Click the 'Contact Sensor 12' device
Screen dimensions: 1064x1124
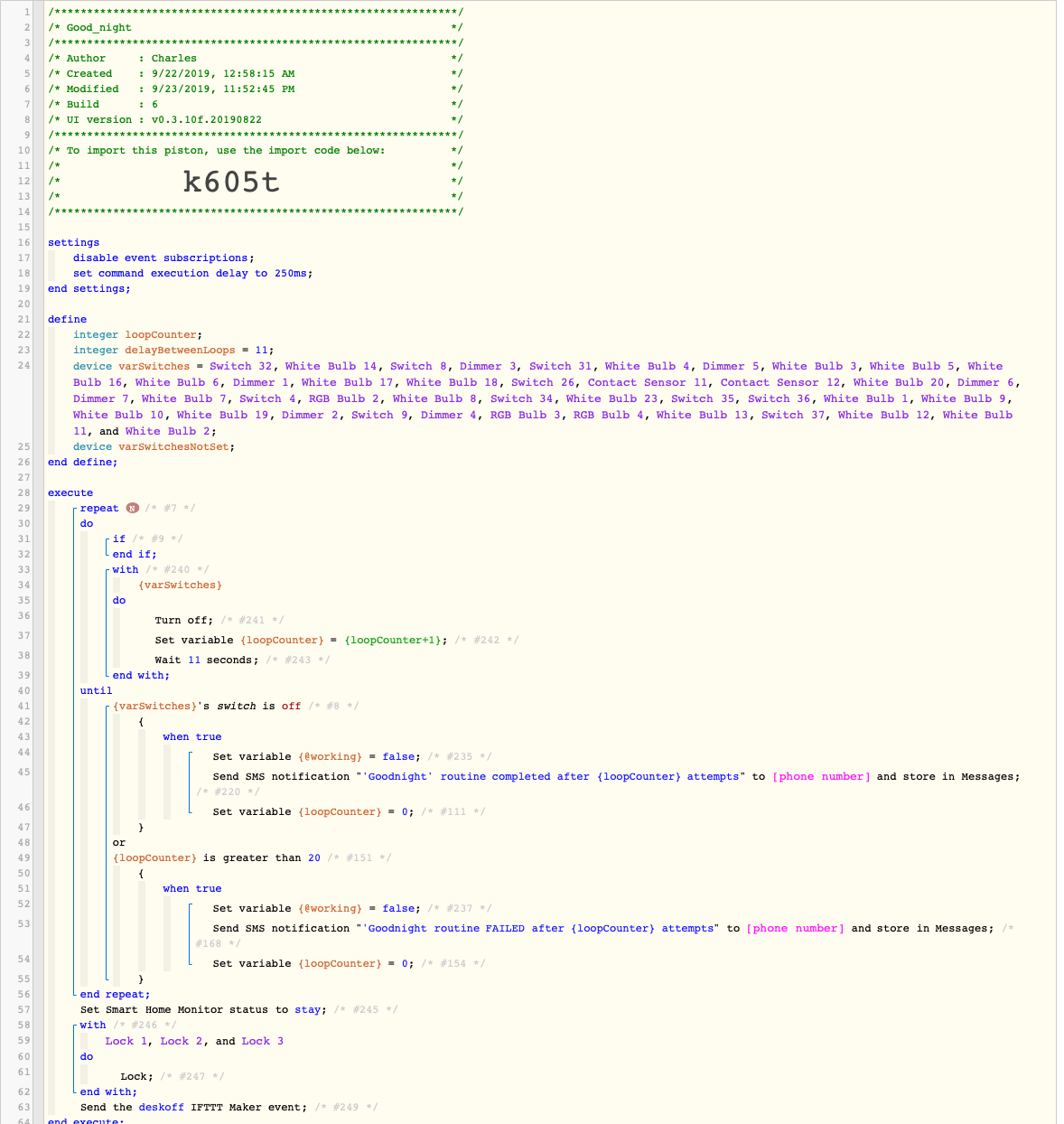[x=780, y=382]
